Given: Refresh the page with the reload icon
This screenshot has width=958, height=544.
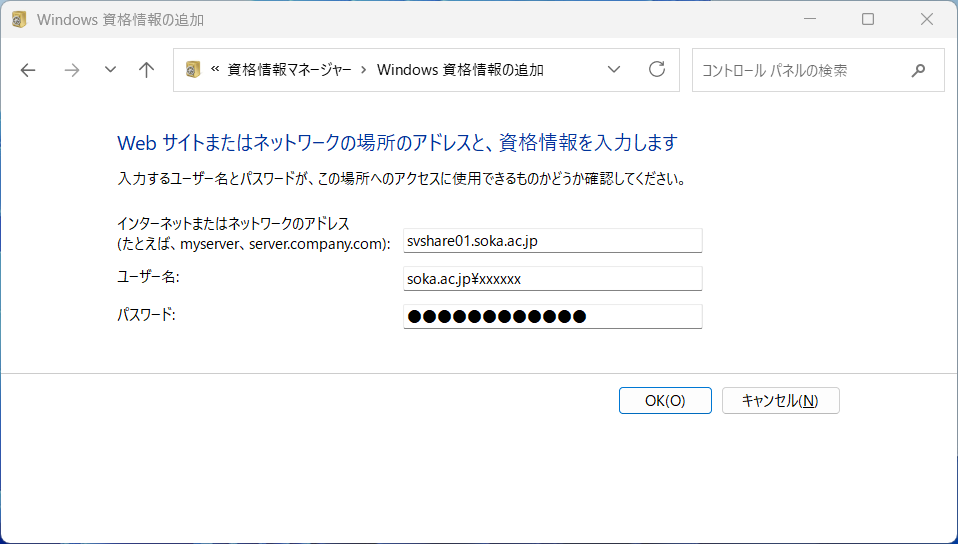Looking at the screenshot, I should click(657, 70).
